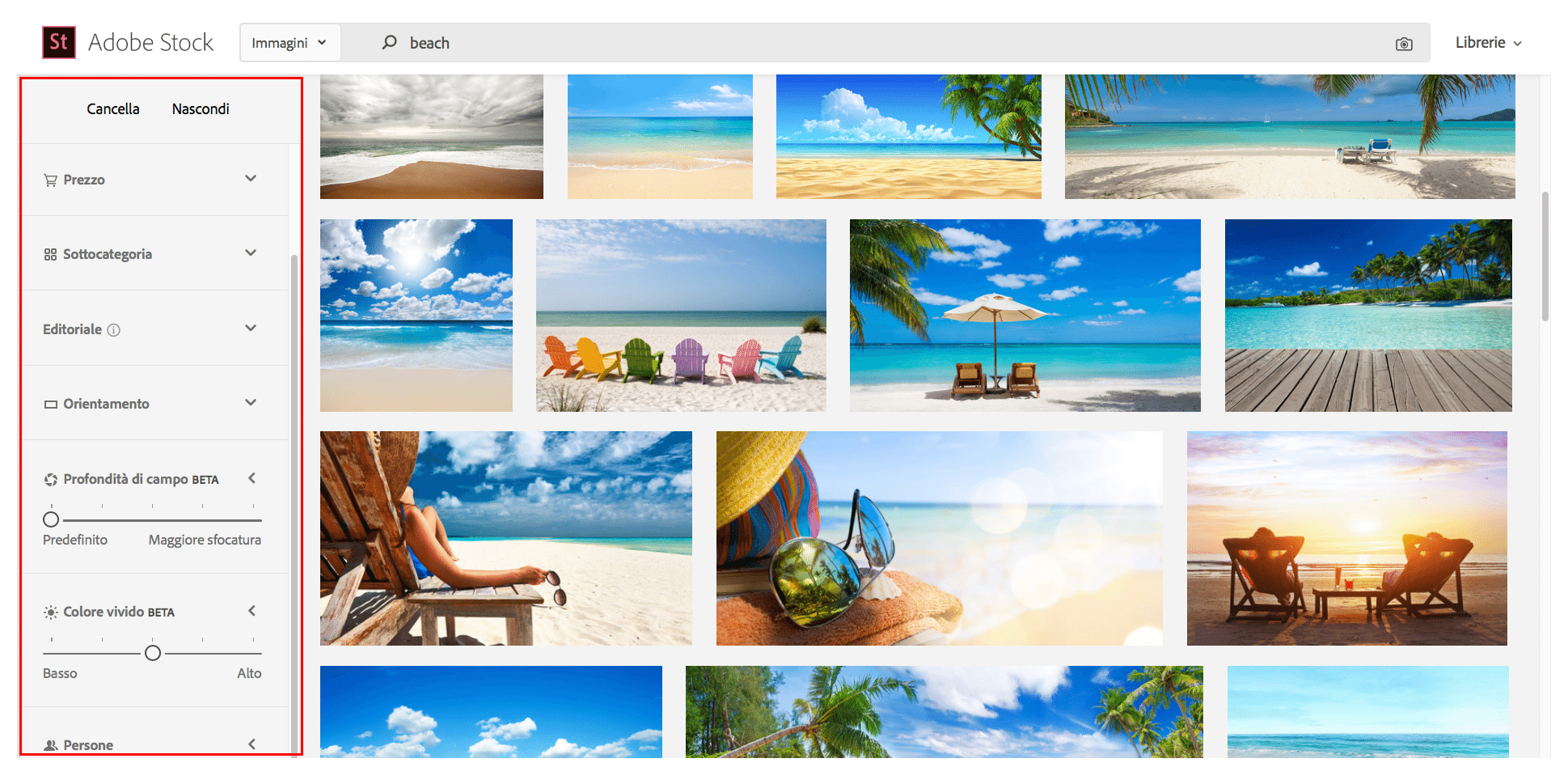Click the Predefinito slider label
This screenshot has width=1568, height=767.
coord(75,540)
